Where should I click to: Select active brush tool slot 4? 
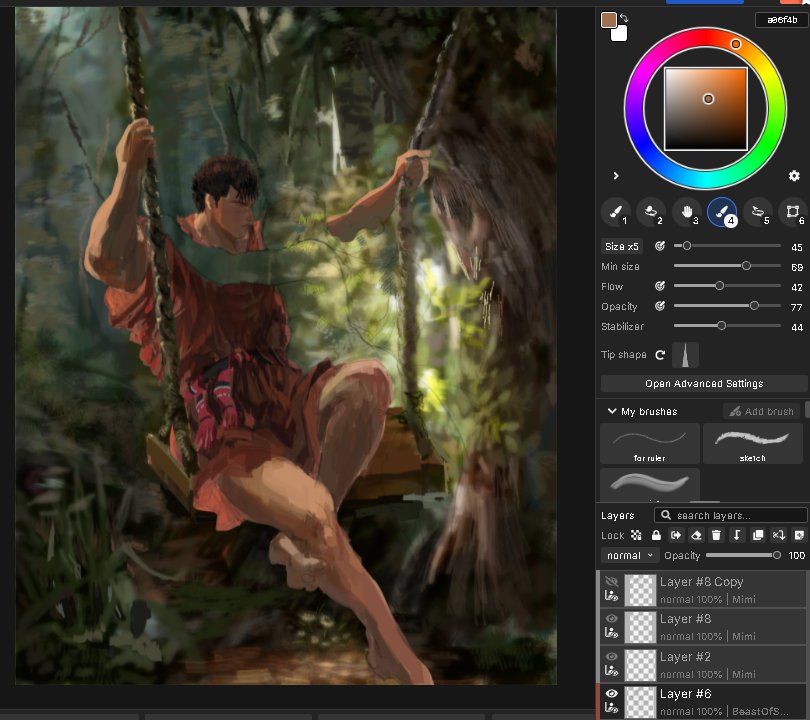[722, 212]
